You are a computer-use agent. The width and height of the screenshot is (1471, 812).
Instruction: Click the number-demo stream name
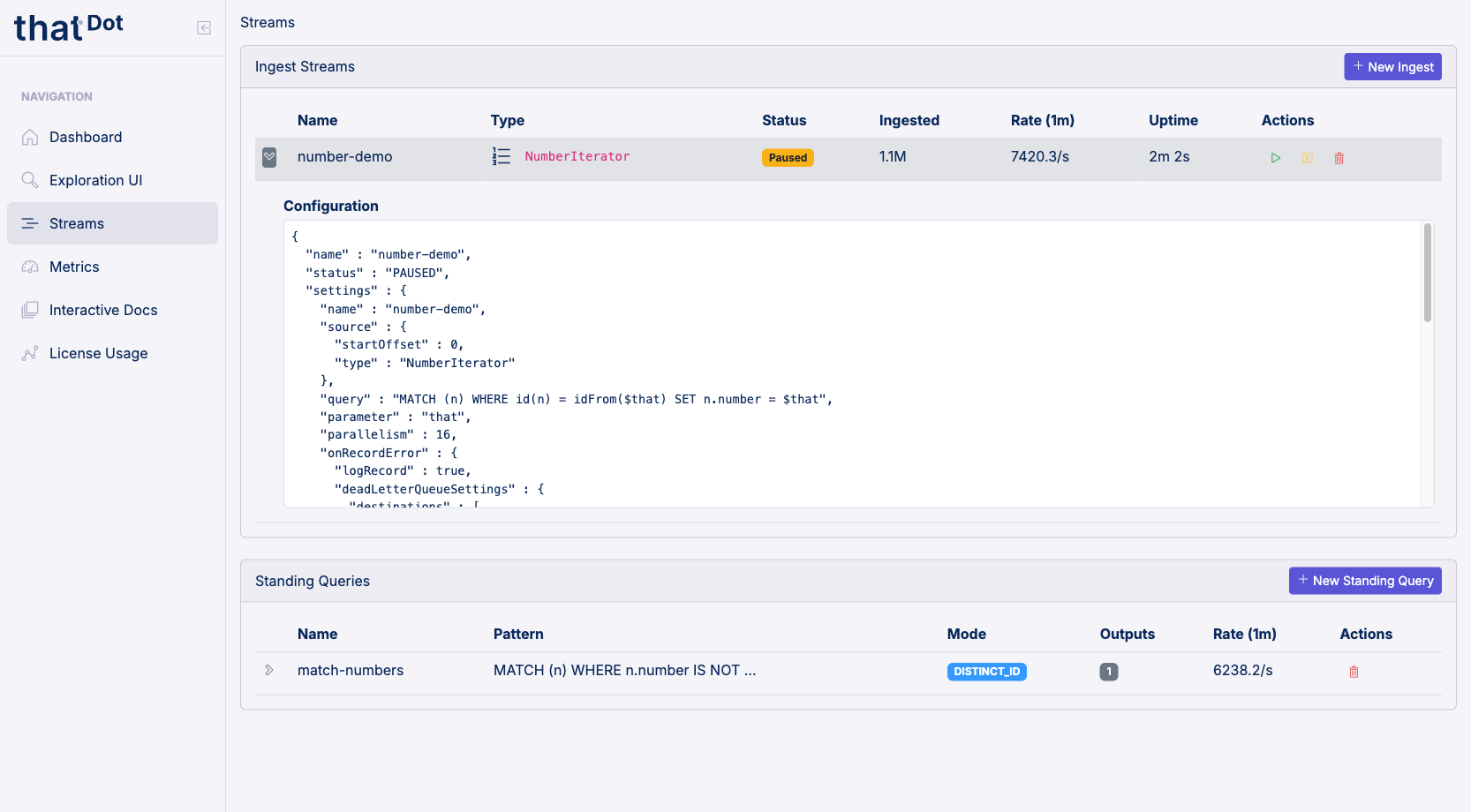click(344, 156)
